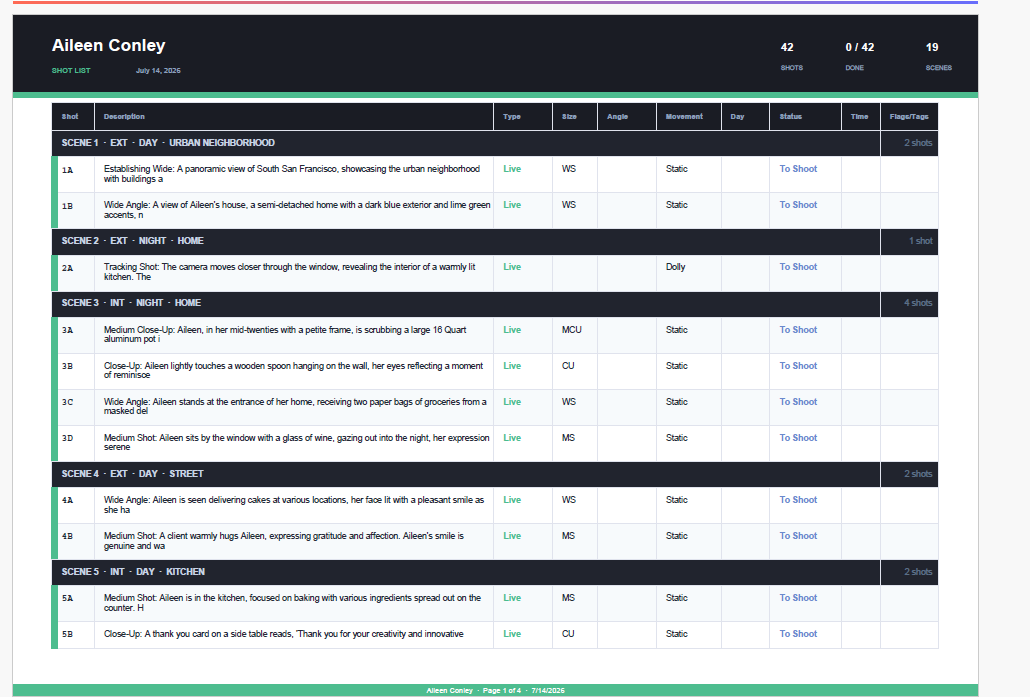The width and height of the screenshot is (1030, 697).
Task: Select the Live type label for shot 2A
Action: [512, 267]
